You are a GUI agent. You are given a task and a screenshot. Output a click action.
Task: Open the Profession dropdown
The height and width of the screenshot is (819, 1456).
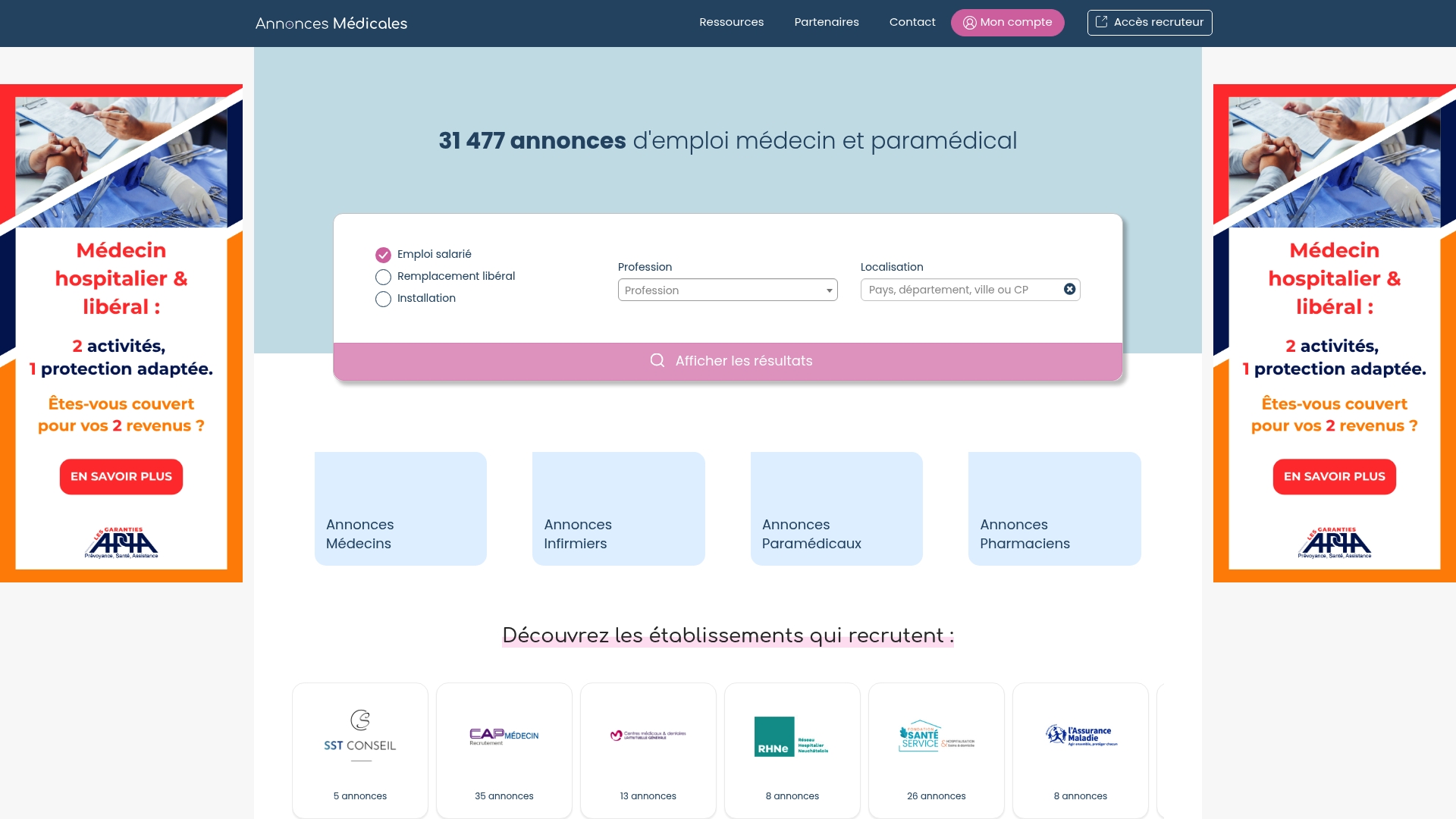(727, 290)
